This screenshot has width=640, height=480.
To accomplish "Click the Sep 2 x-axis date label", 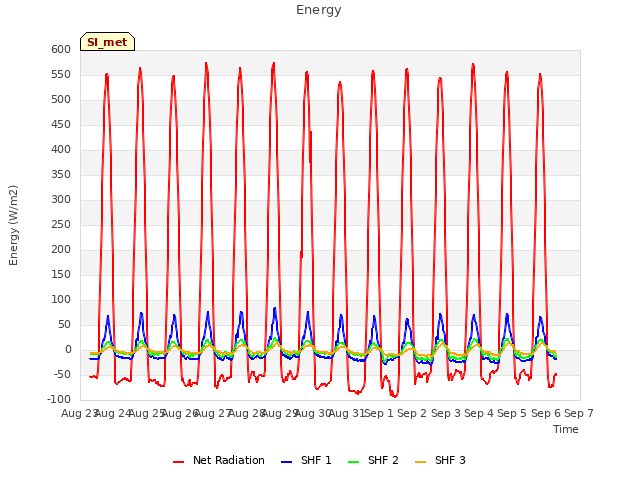I will 412,413.
